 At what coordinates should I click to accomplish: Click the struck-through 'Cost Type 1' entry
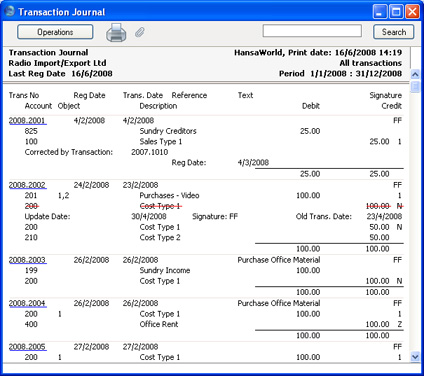click(161, 206)
